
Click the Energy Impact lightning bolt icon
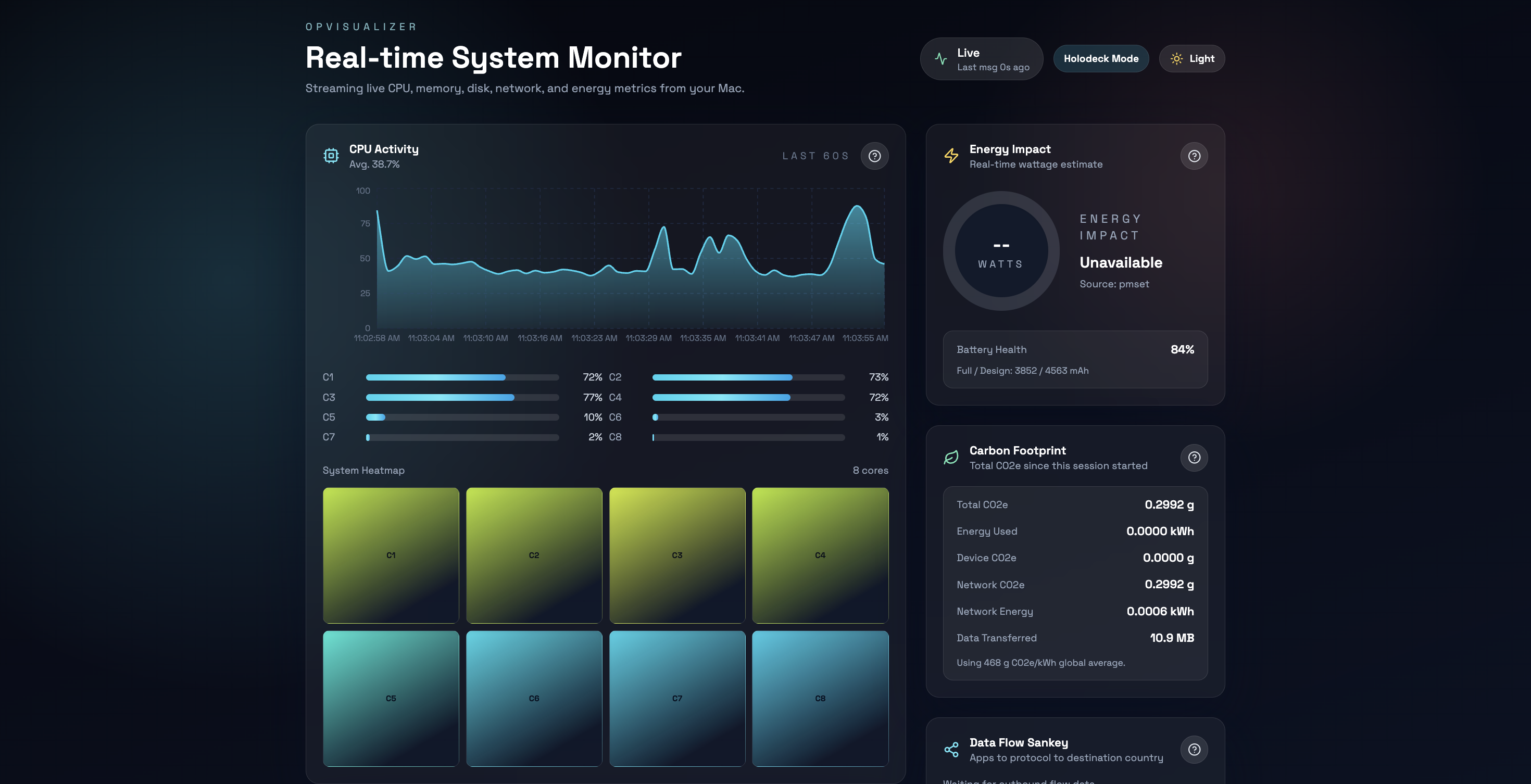tap(951, 156)
